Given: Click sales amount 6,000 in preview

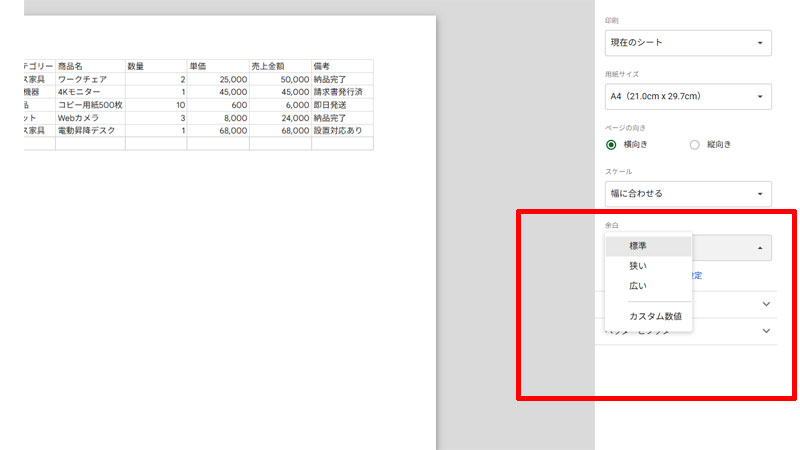Looking at the screenshot, I should (280, 105).
